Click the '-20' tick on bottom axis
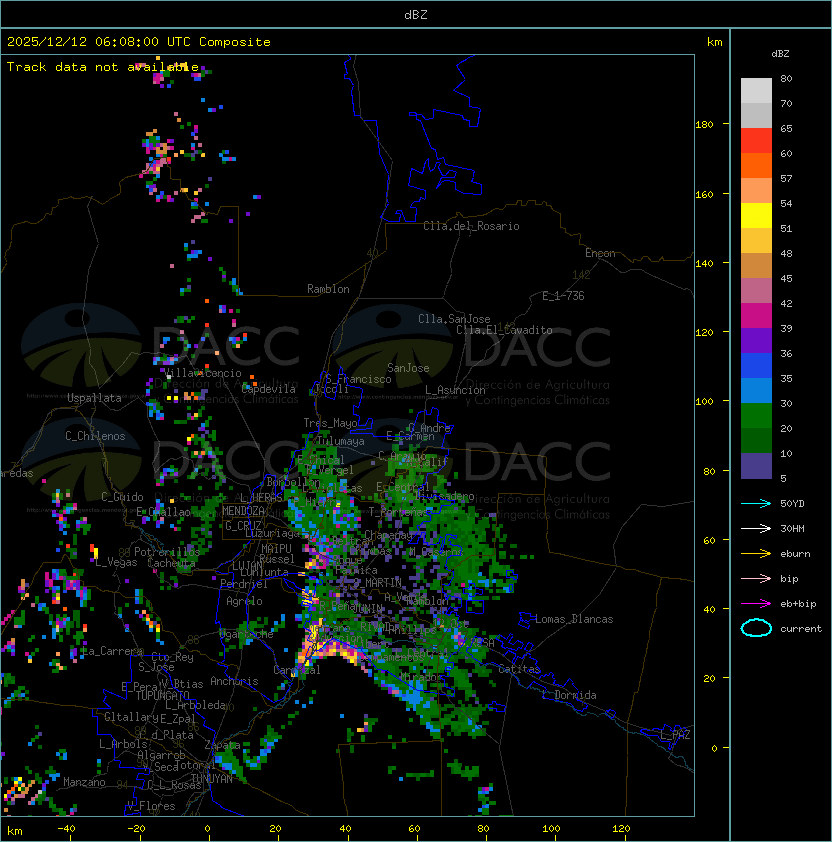The height and width of the screenshot is (842, 832). pyautogui.click(x=135, y=829)
